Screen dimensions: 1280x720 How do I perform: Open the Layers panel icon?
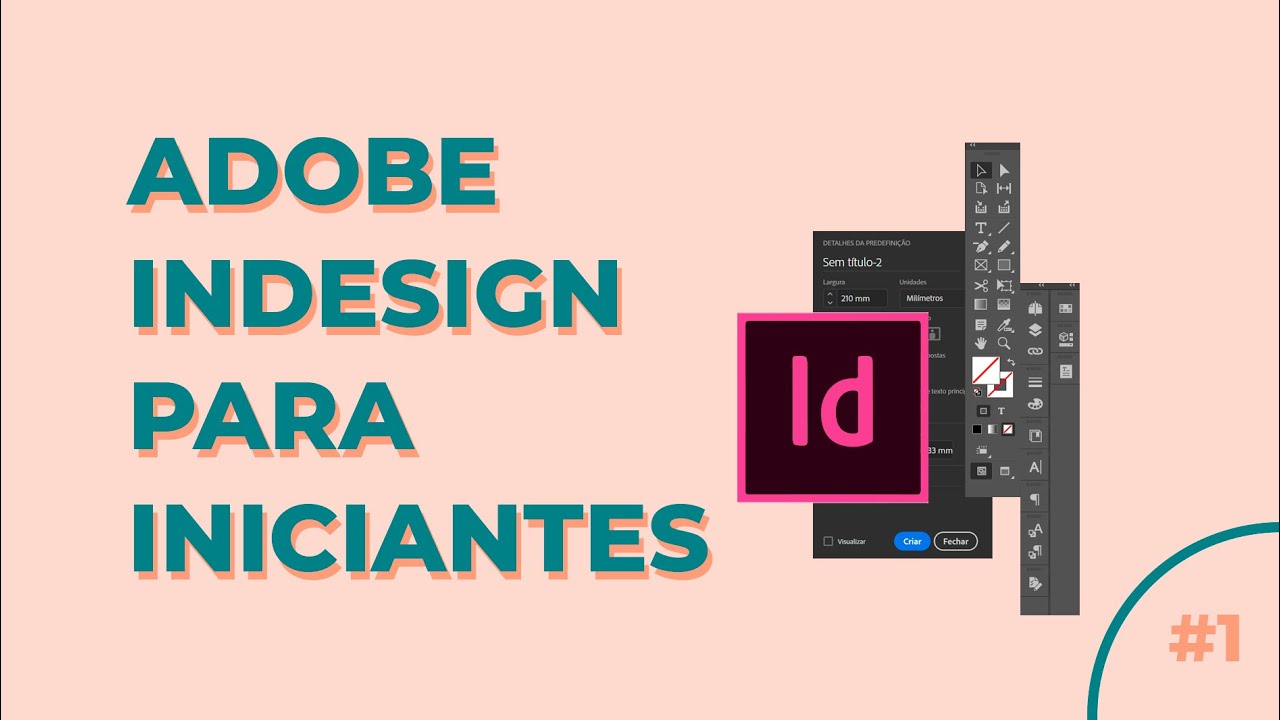tap(1035, 330)
